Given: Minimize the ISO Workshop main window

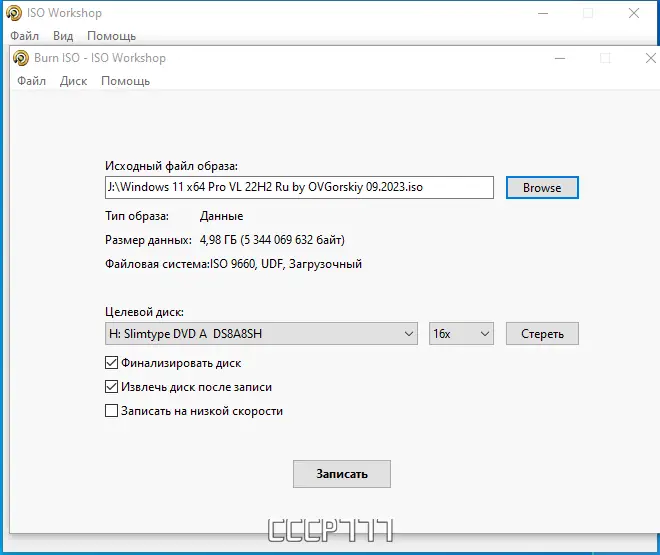Looking at the screenshot, I should pos(543,13).
